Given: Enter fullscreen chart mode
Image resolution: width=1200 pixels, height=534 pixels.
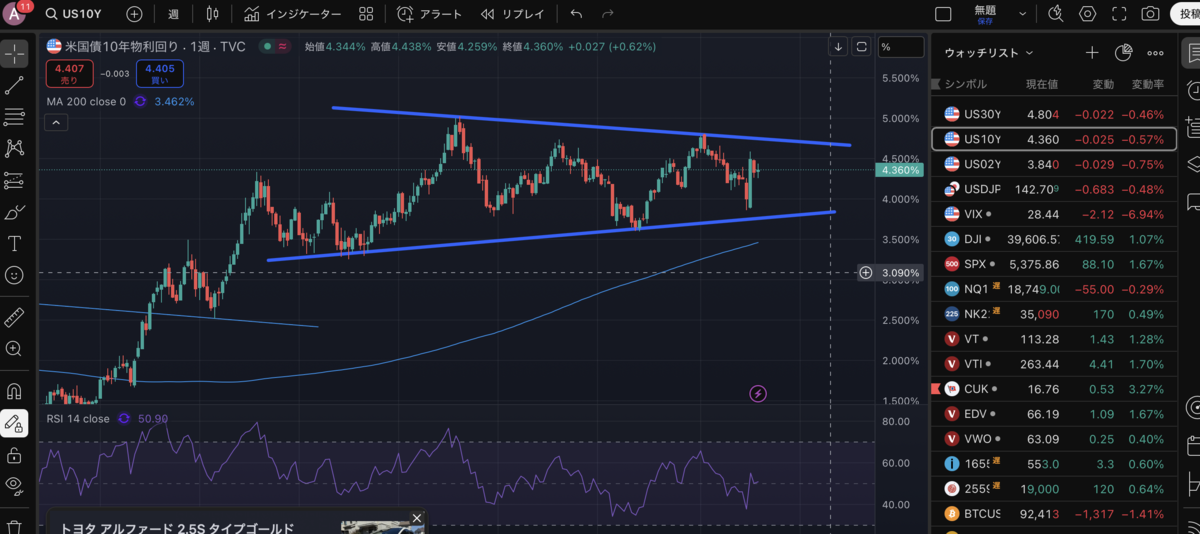Looking at the screenshot, I should [x=1120, y=14].
